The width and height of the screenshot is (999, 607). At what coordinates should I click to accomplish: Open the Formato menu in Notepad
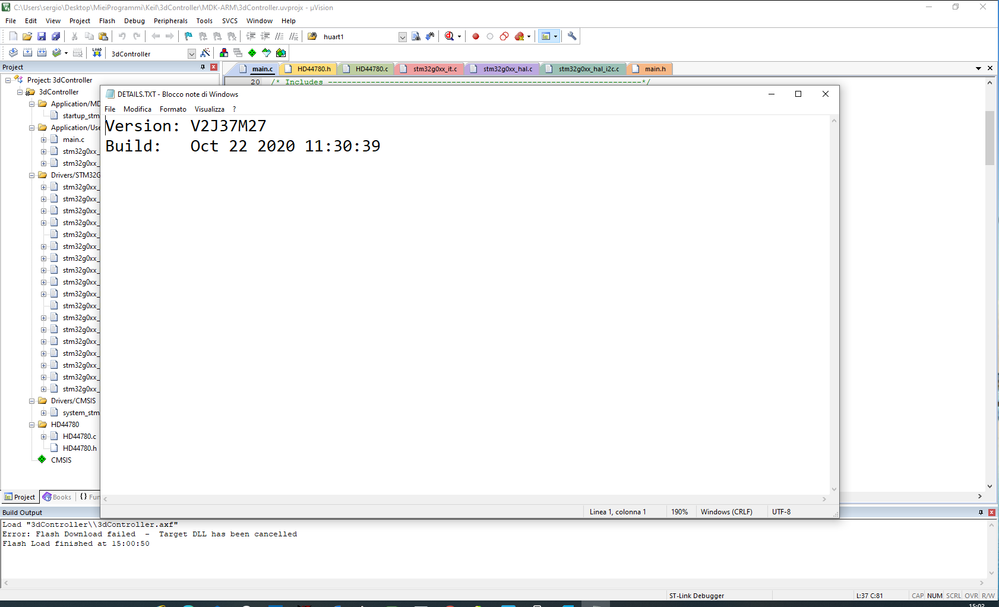tap(173, 110)
